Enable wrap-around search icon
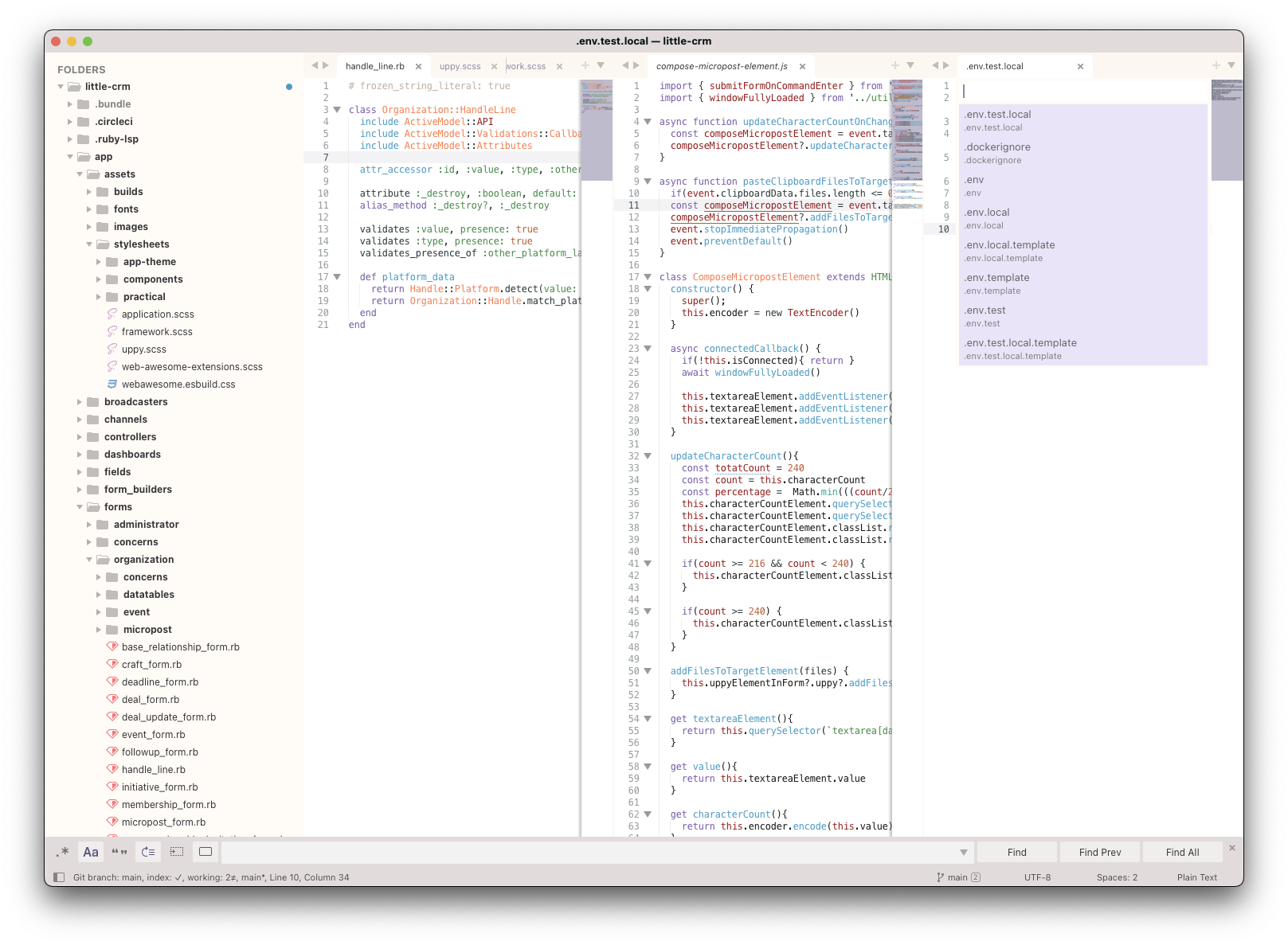Screen dimensions: 1288x945 [x=148, y=852]
